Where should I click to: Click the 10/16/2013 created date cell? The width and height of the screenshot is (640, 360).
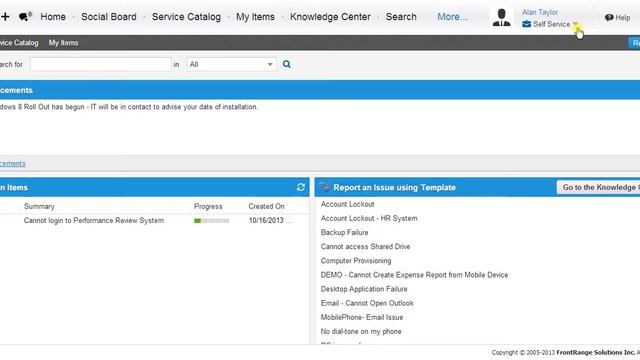(270, 220)
